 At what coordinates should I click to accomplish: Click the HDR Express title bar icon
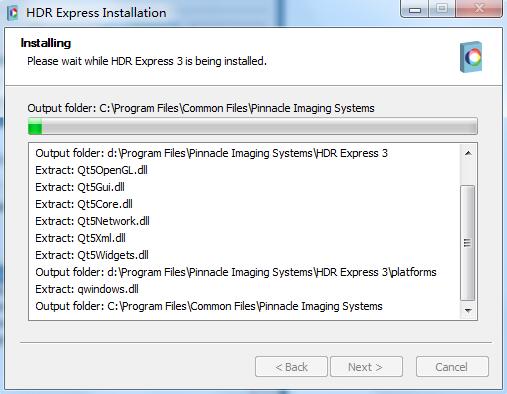coord(13,13)
